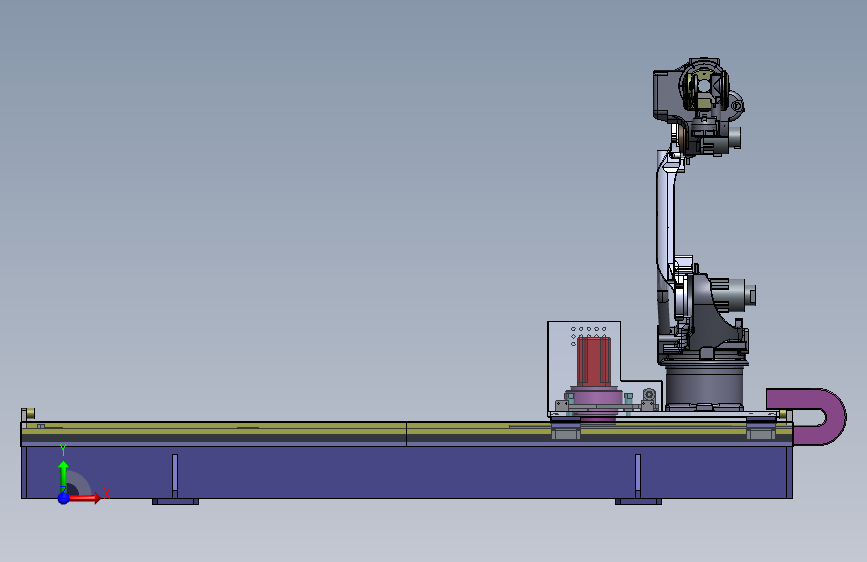
Task: Select the long blue base frame beam
Action: click(x=407, y=472)
